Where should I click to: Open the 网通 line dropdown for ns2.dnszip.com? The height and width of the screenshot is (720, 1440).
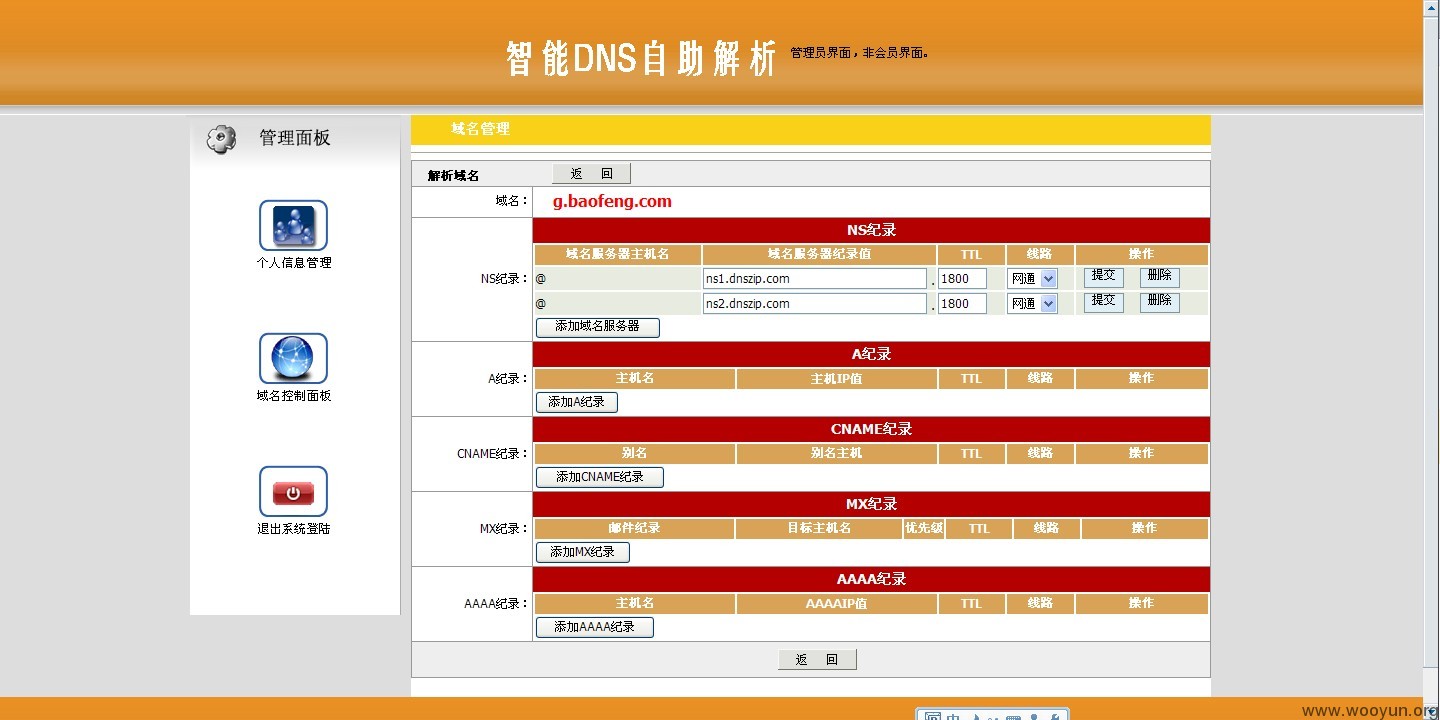point(1032,304)
